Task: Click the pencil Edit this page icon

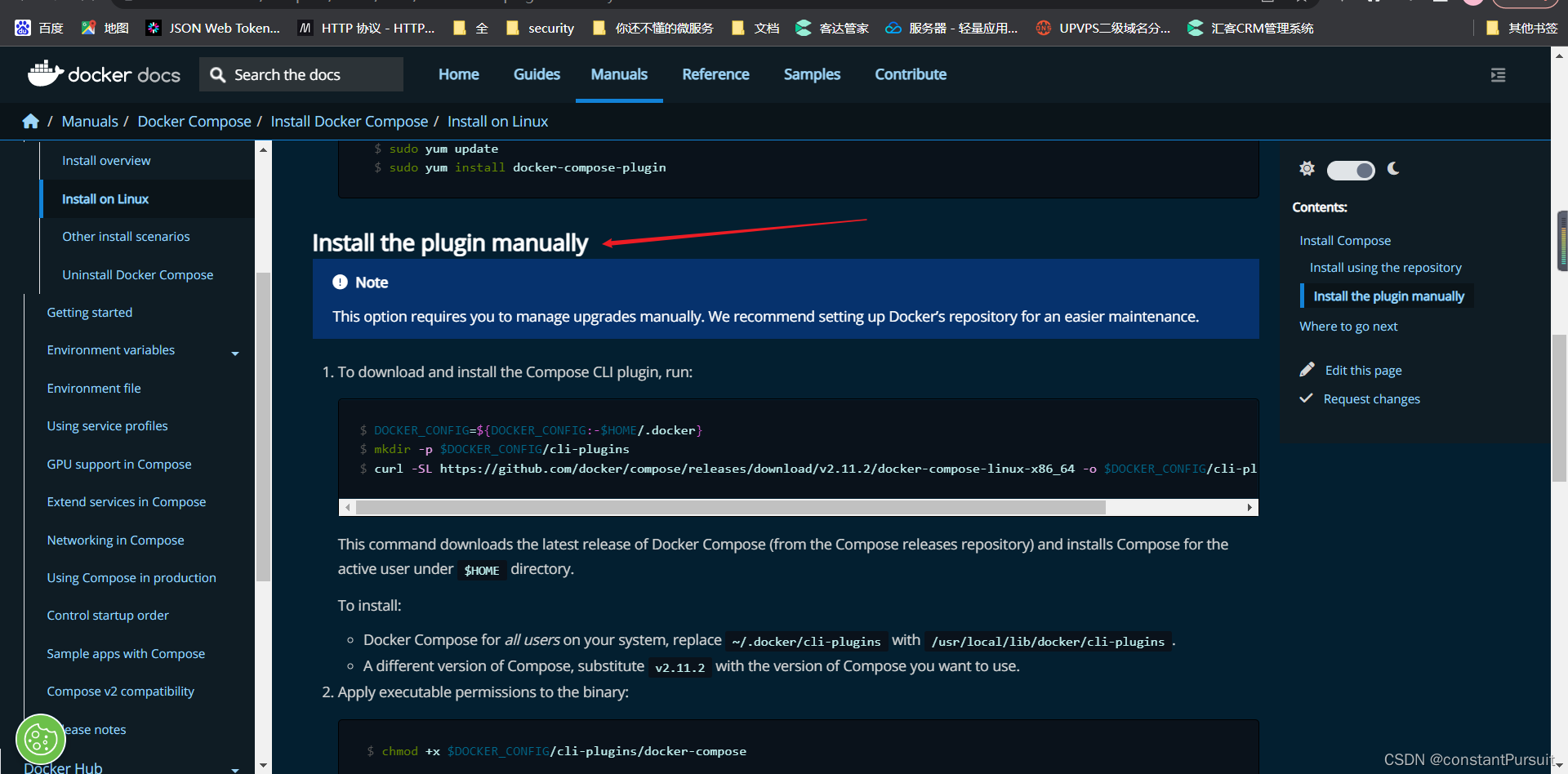Action: [1307, 370]
